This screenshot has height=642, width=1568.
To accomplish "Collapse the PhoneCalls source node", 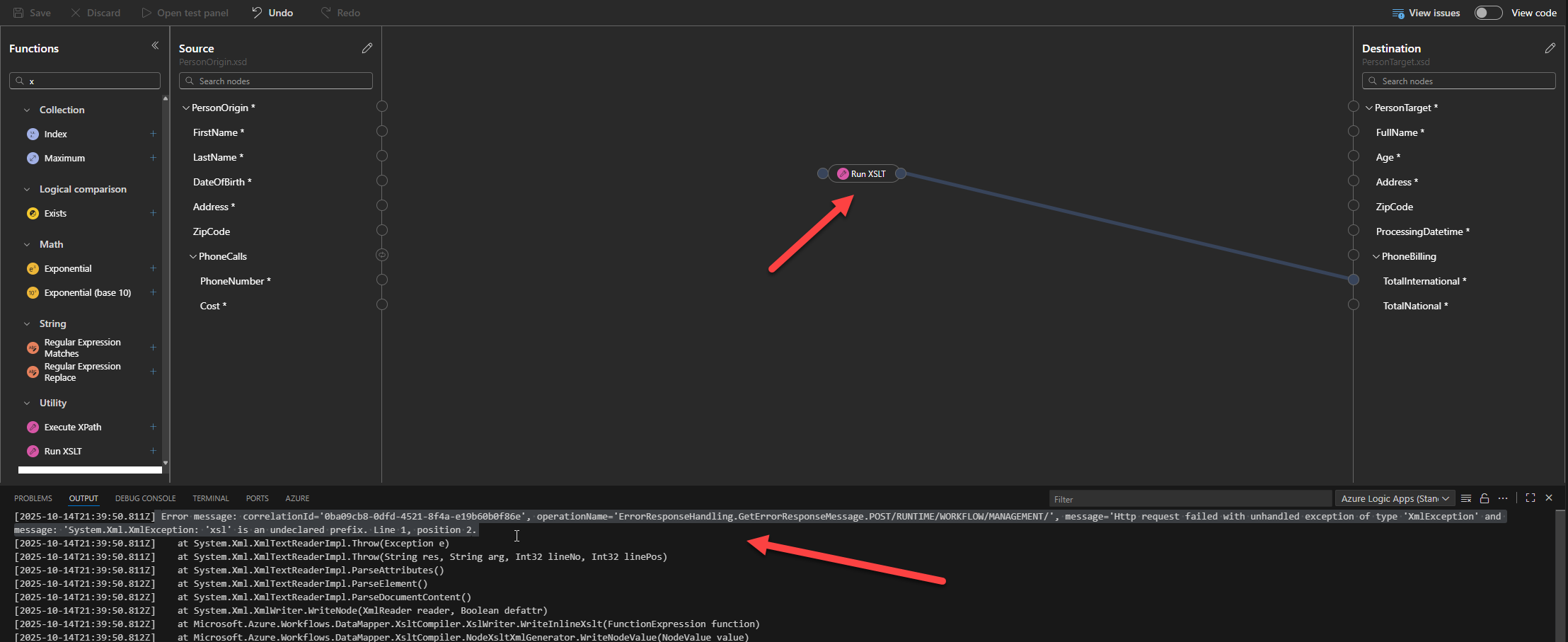I will pyautogui.click(x=193, y=256).
